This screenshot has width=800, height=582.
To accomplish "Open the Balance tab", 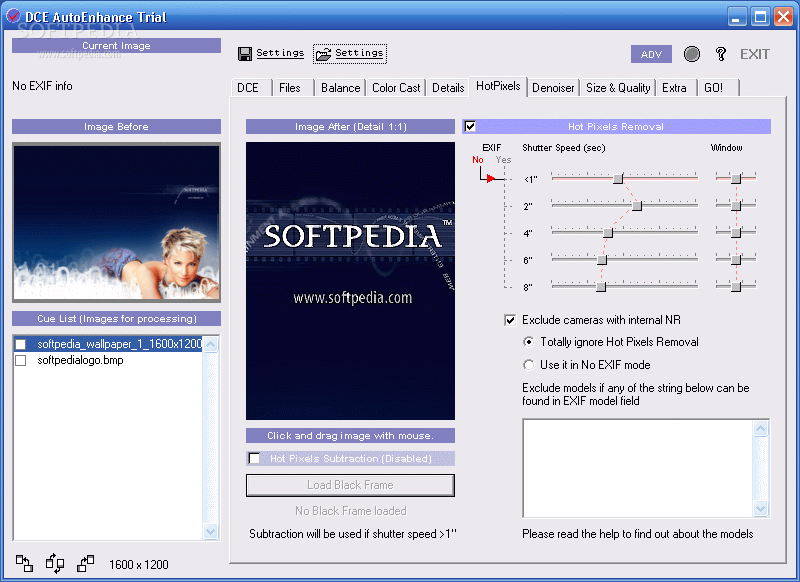I will pos(340,88).
